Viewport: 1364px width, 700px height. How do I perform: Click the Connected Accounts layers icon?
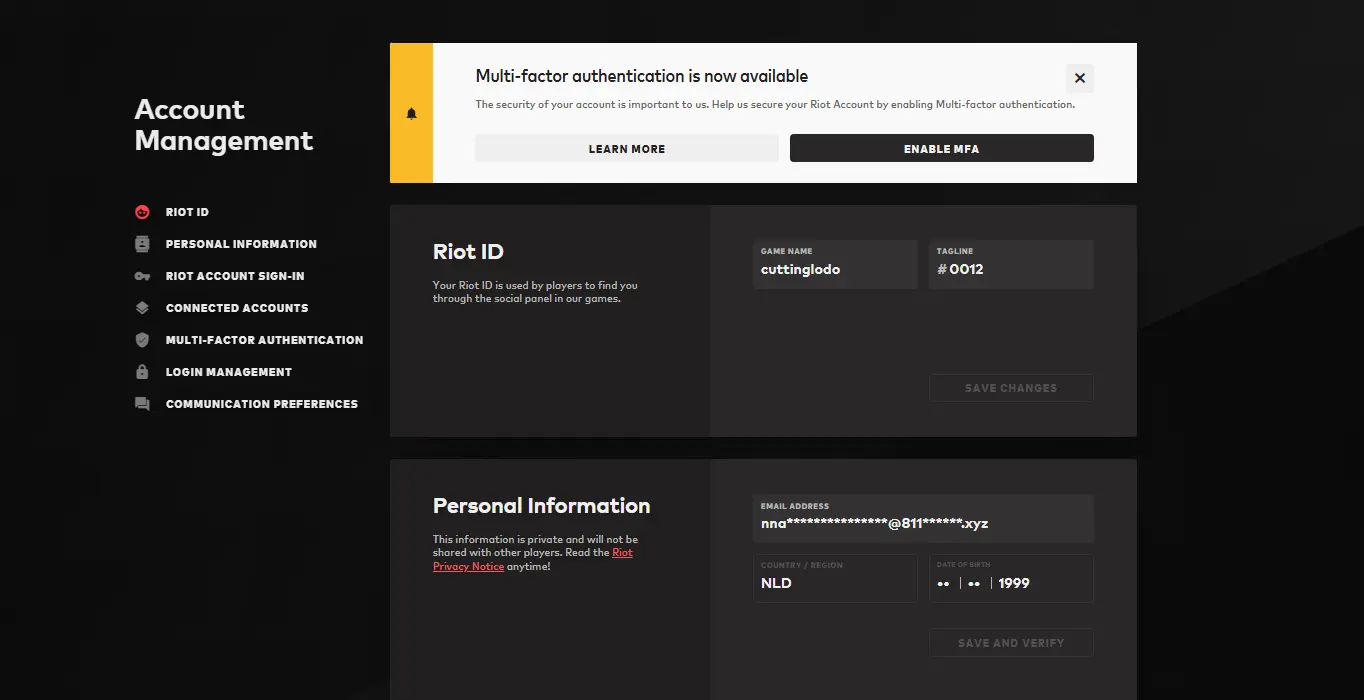[142, 308]
